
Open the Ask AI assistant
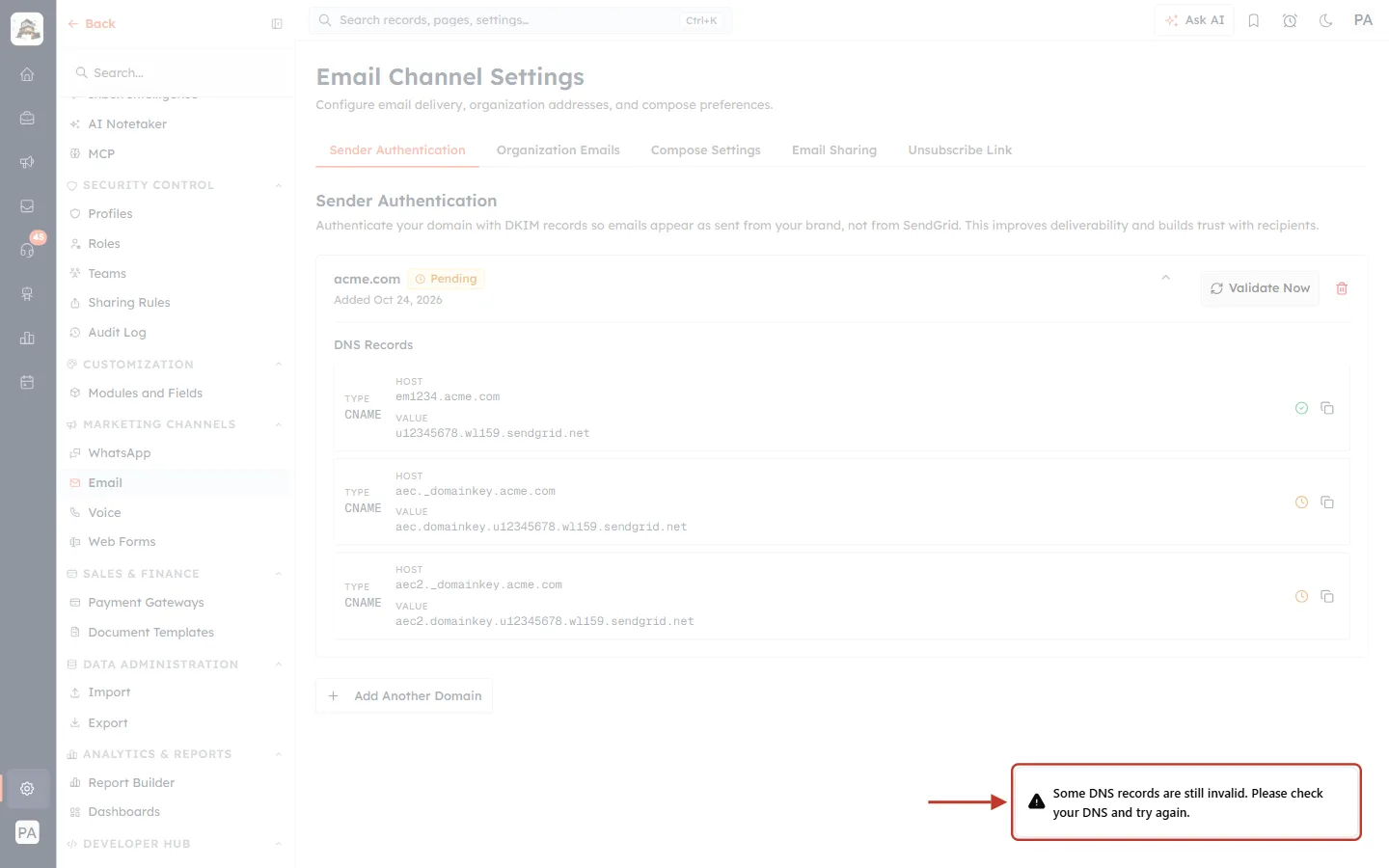click(x=1194, y=20)
